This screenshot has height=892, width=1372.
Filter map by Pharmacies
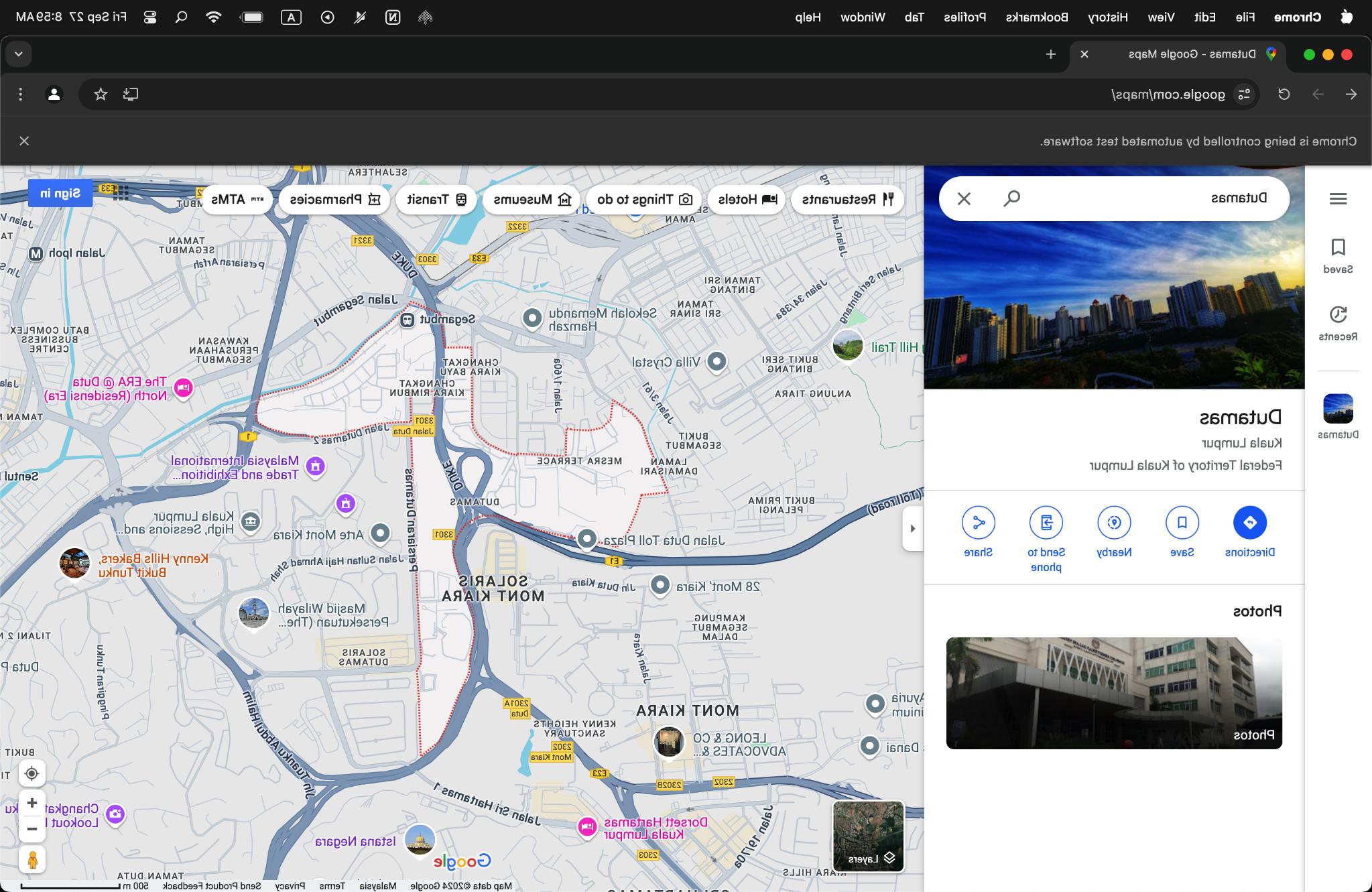click(x=334, y=199)
